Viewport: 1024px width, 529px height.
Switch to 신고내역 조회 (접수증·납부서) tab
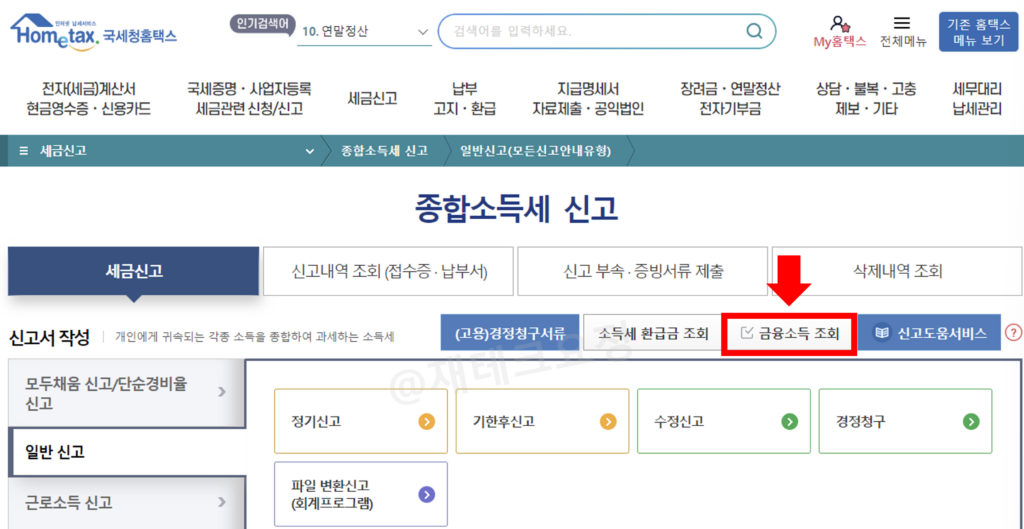(x=389, y=271)
